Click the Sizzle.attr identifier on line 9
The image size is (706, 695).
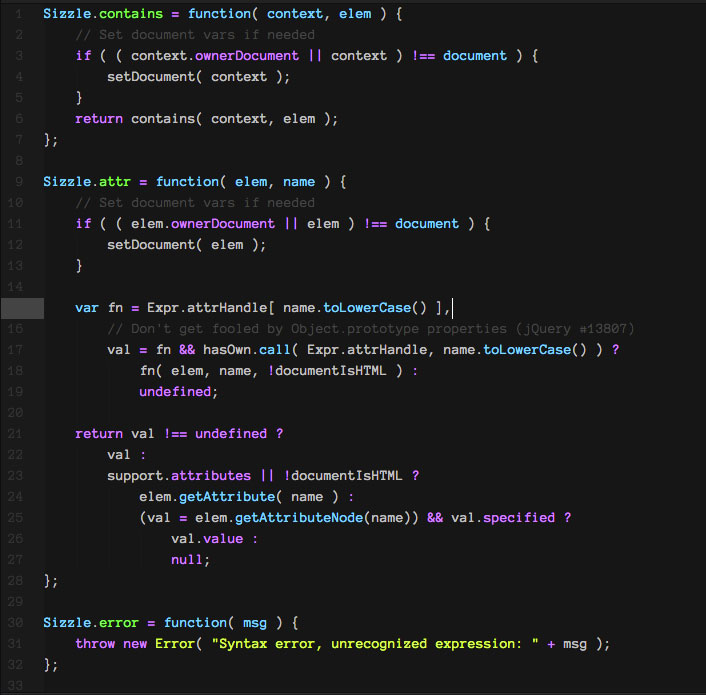click(x=87, y=182)
